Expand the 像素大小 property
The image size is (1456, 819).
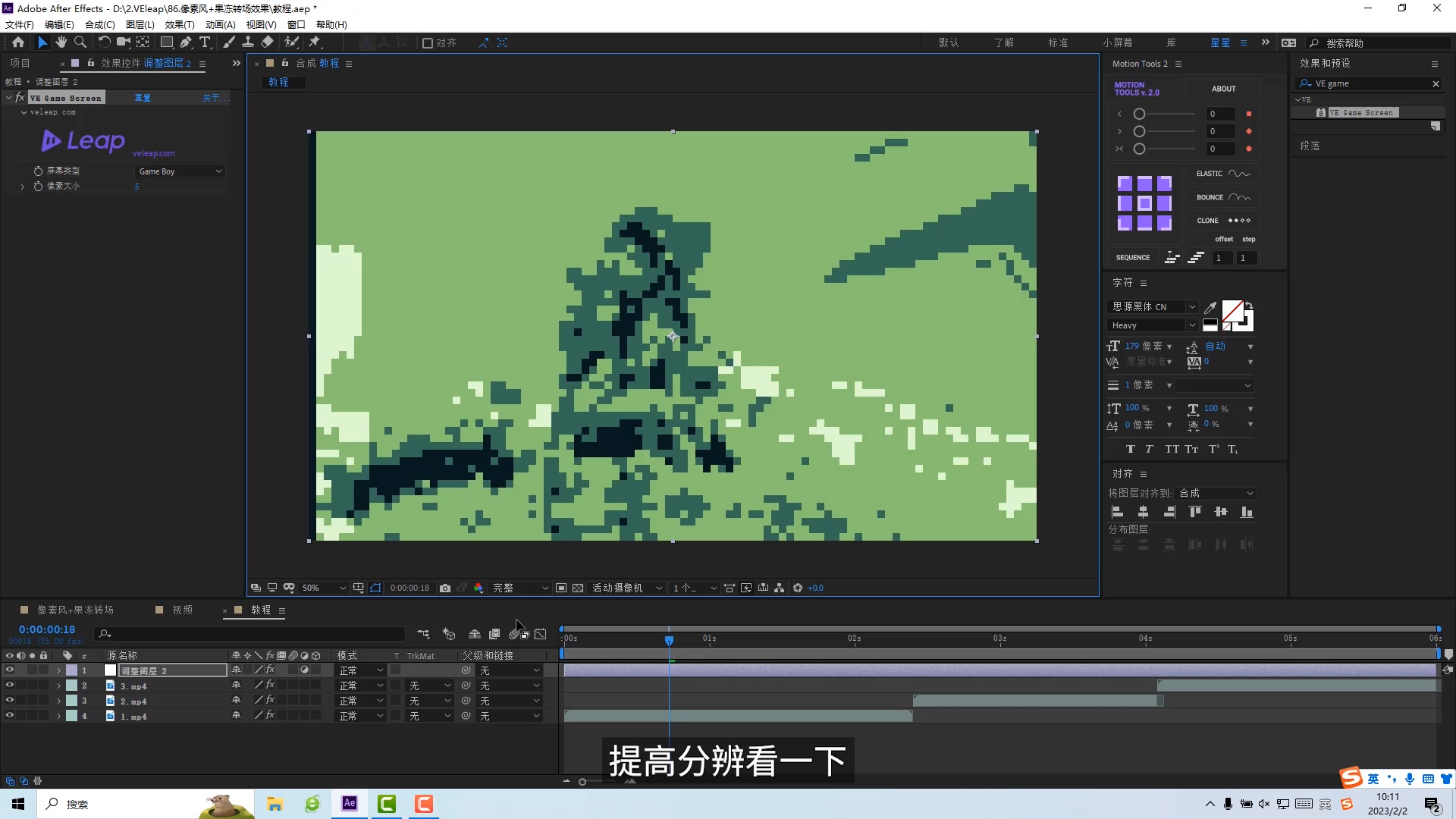pos(22,187)
